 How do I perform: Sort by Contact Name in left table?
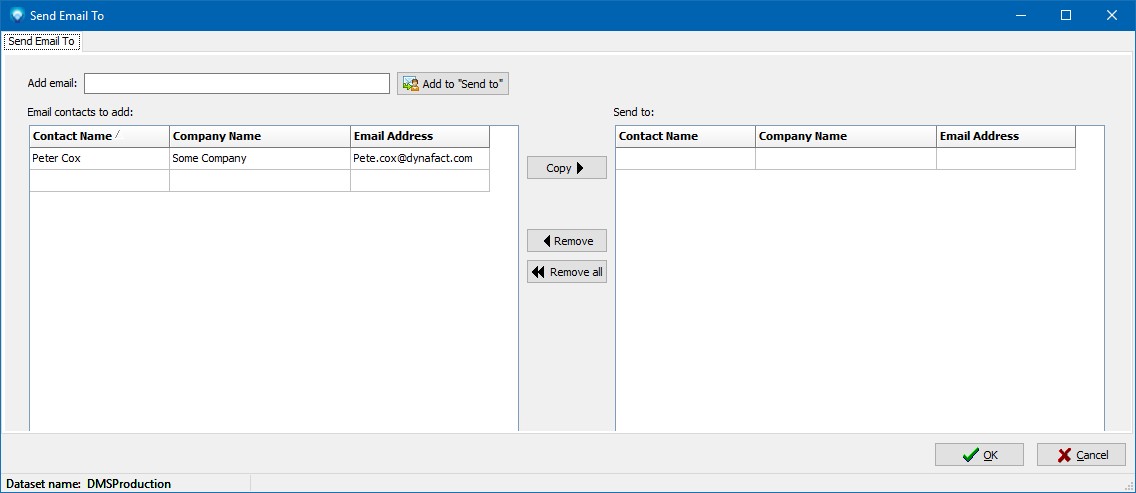pyautogui.click(x=99, y=136)
